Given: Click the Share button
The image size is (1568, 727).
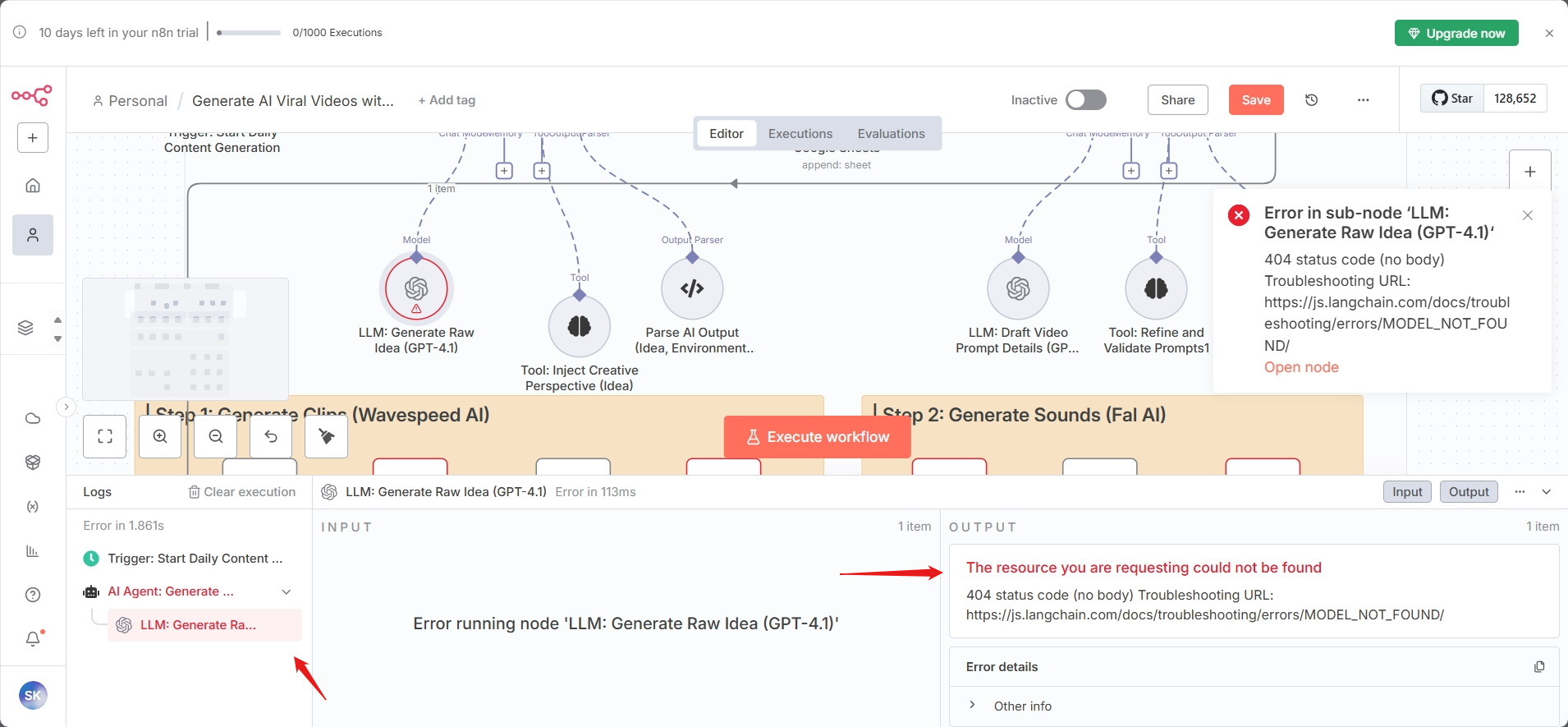Looking at the screenshot, I should pyautogui.click(x=1177, y=100).
